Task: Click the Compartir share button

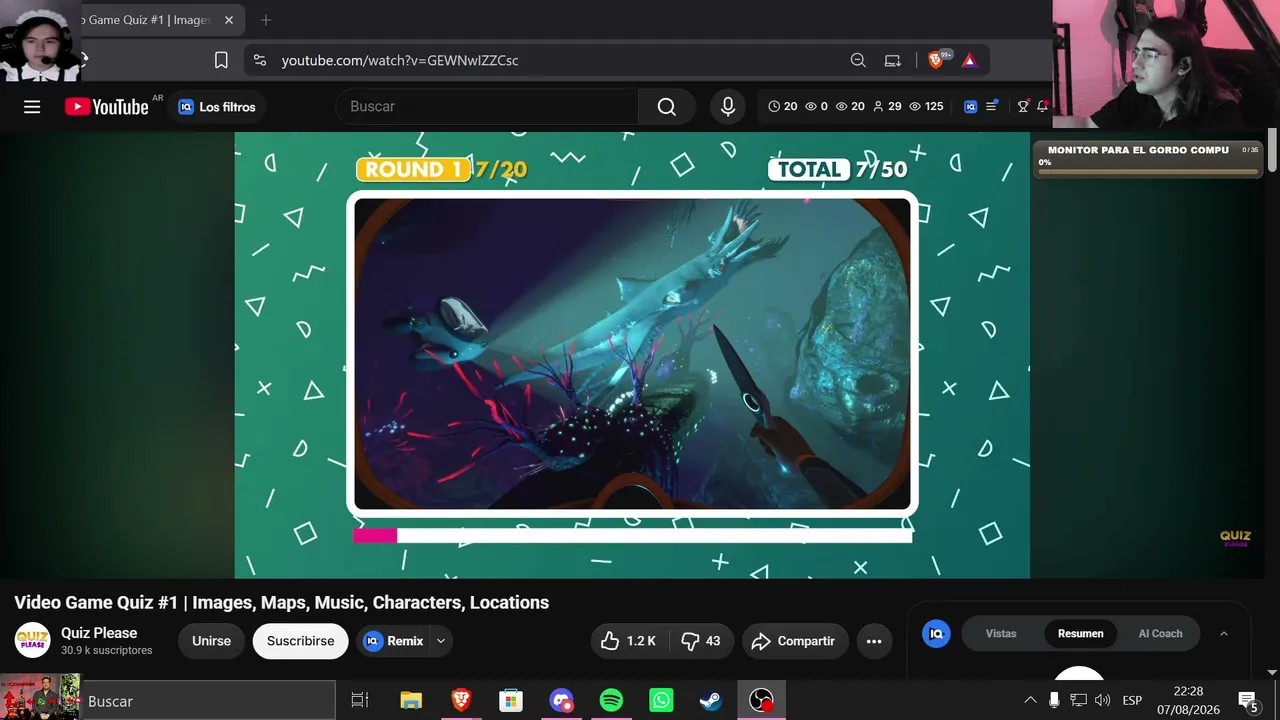Action: click(795, 641)
